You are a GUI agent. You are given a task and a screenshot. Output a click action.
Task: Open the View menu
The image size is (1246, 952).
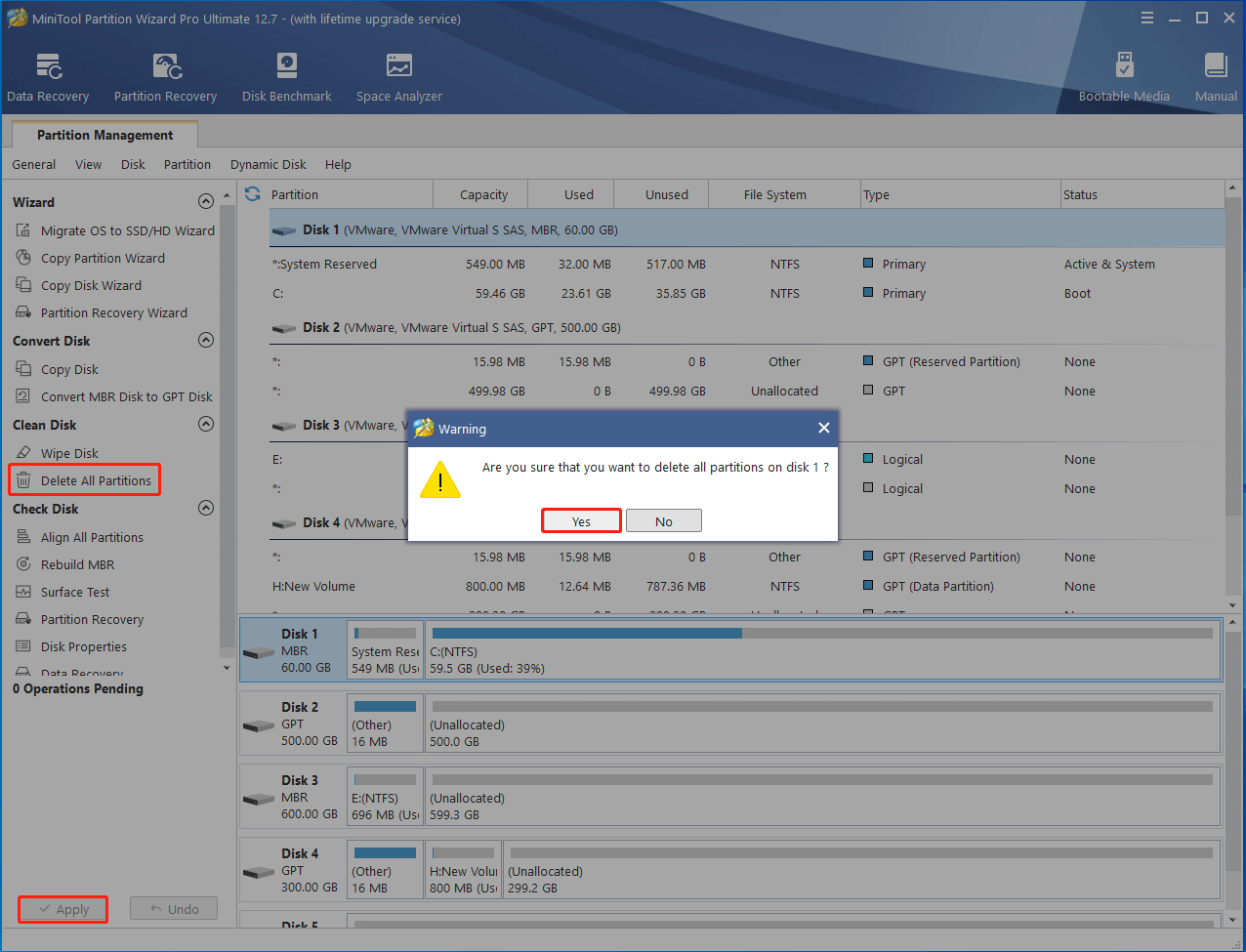tap(88, 164)
